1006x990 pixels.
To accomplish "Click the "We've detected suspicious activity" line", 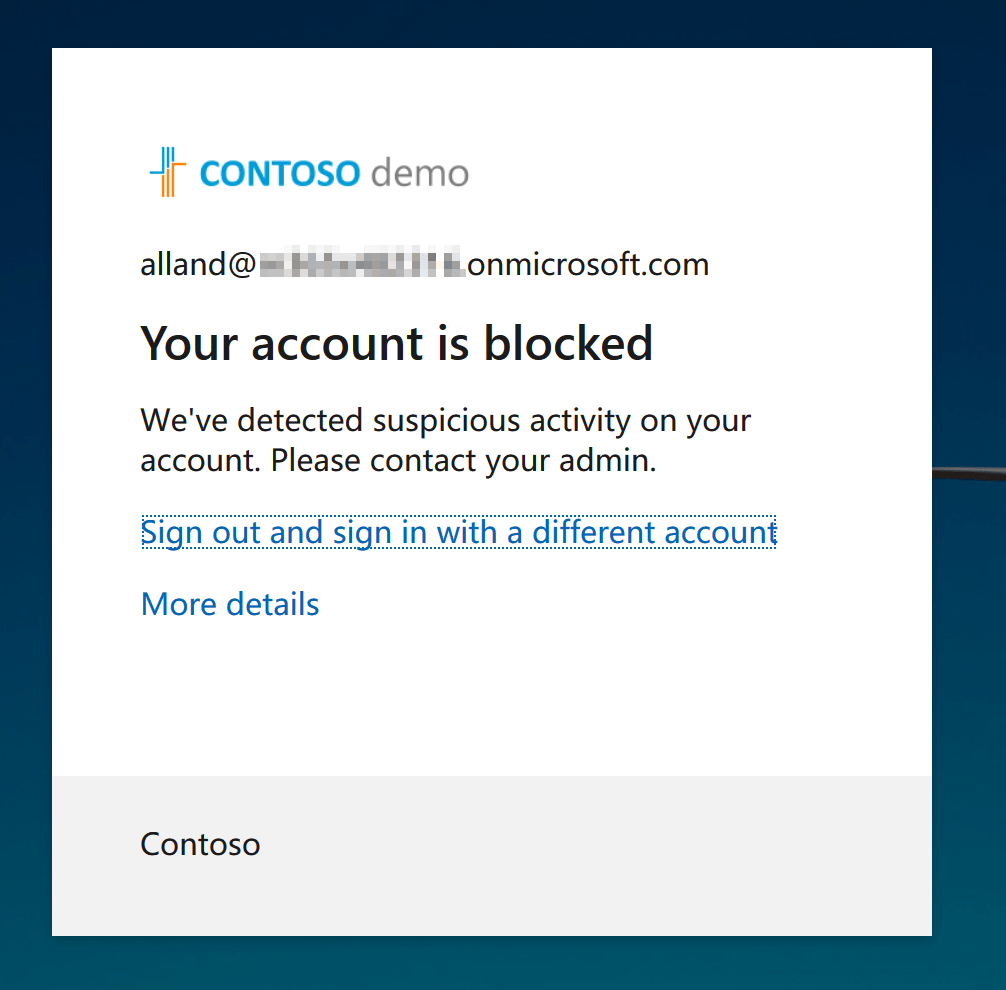I will 445,422.
